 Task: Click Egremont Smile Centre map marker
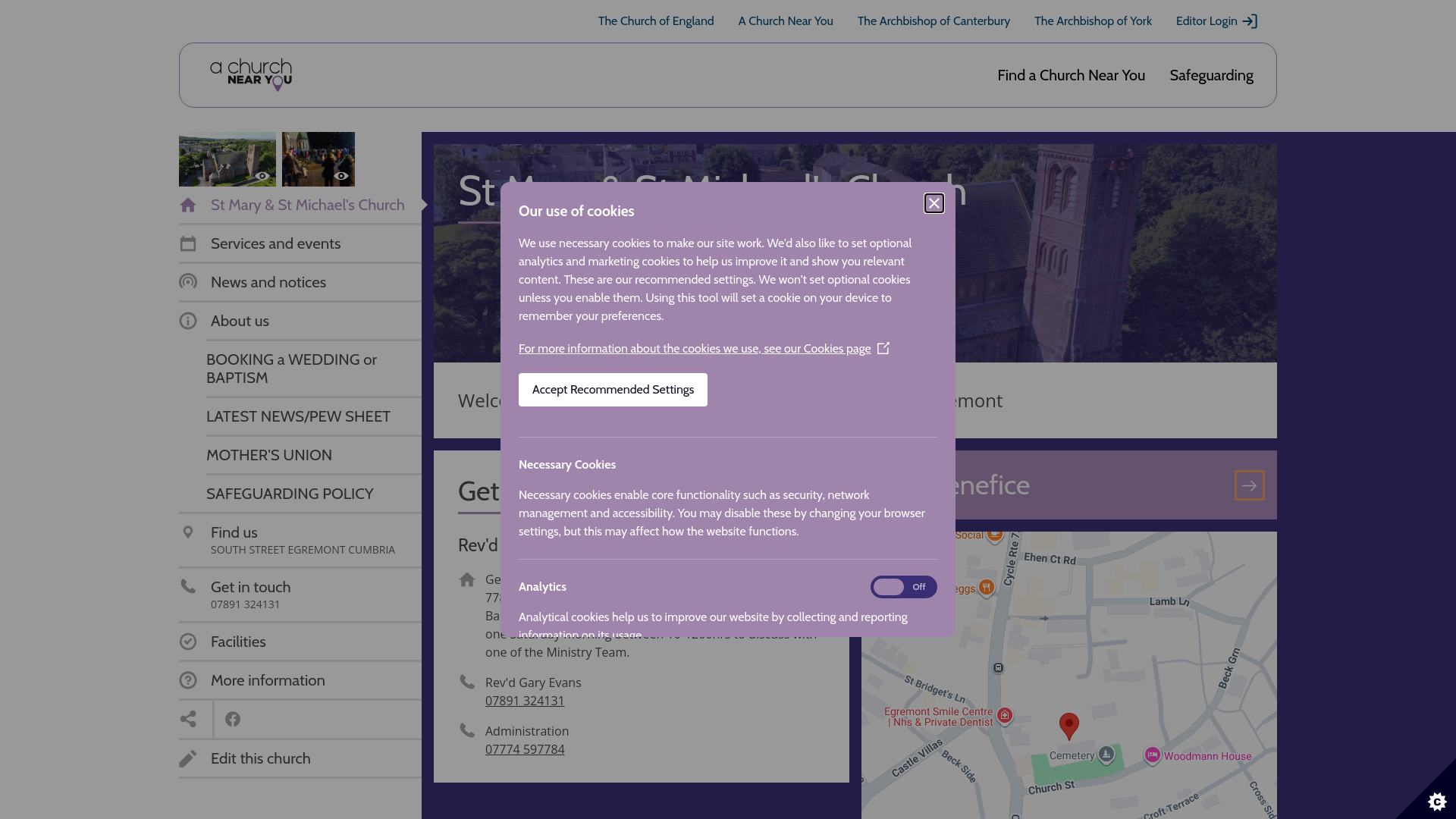point(1005,715)
